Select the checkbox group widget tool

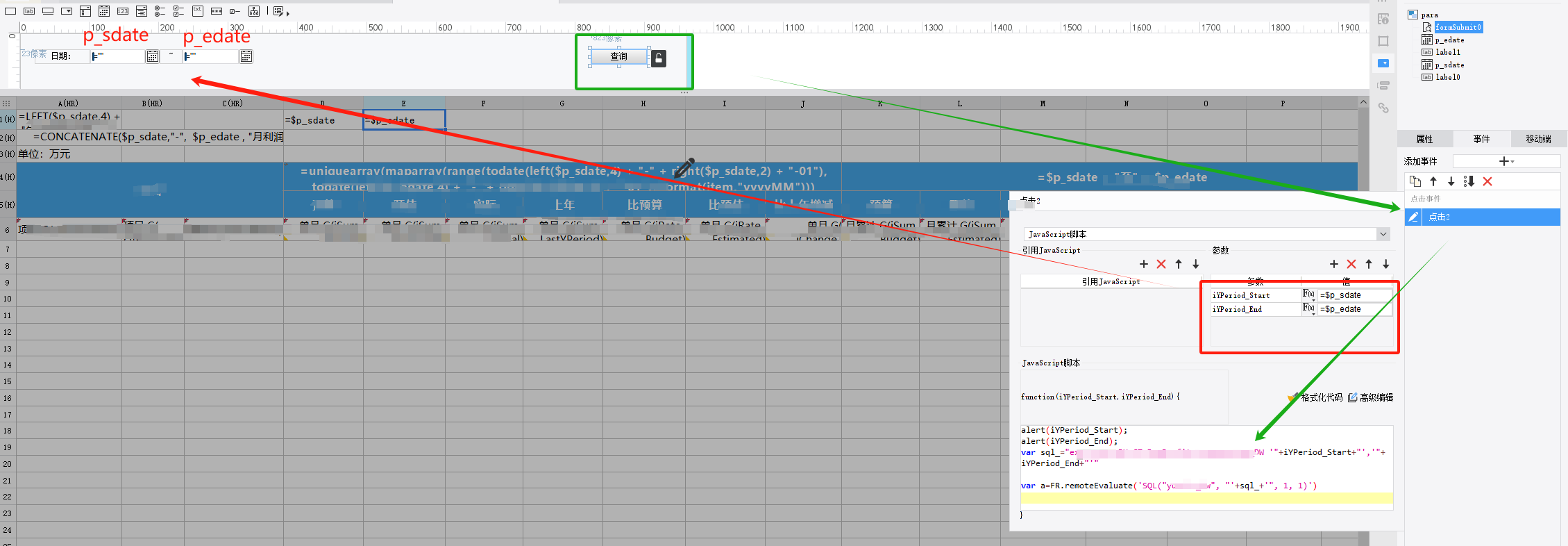[179, 11]
